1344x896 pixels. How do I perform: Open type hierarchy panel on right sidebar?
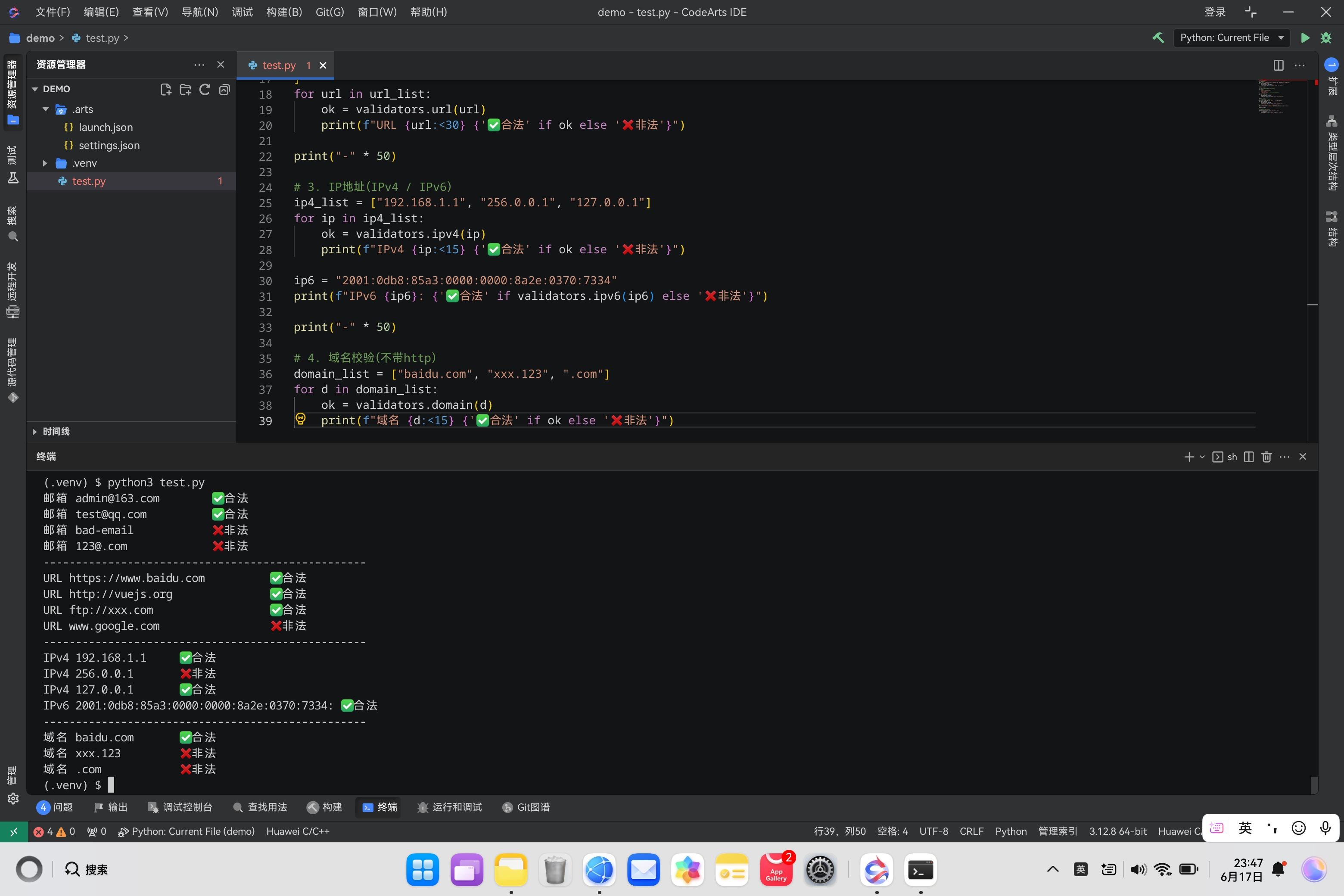pyautogui.click(x=1332, y=152)
